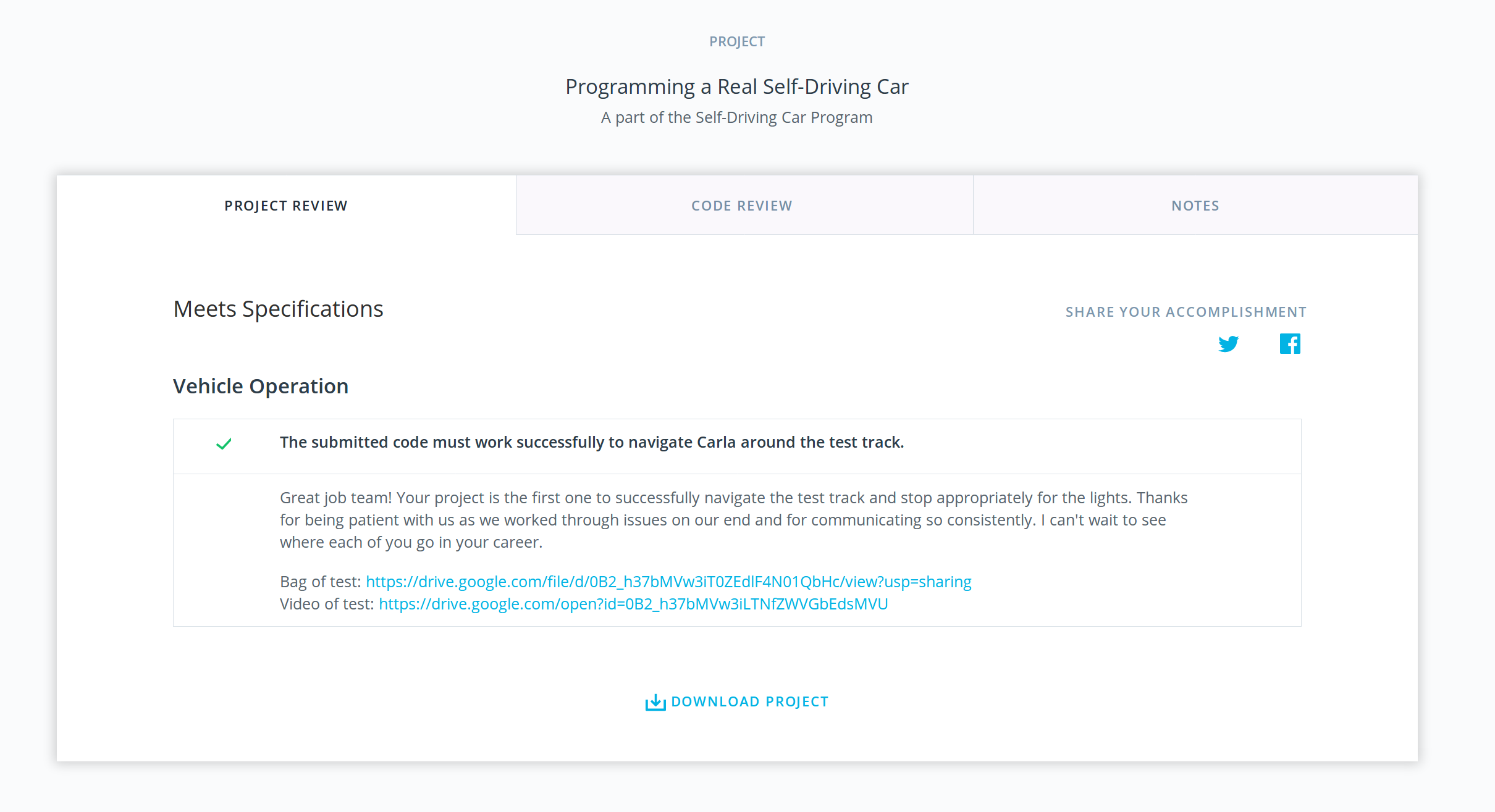
Task: Click the 'Video of test:' label text
Action: pyautogui.click(x=327, y=604)
